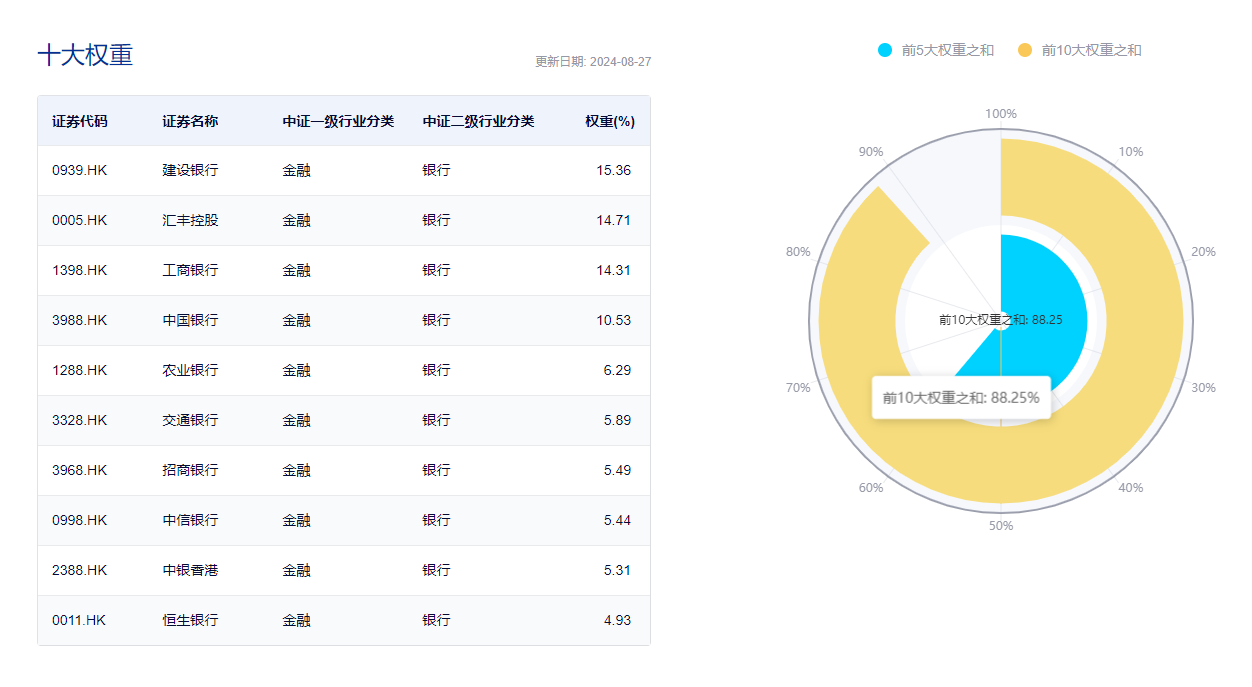The image size is (1252, 687).
Task: Sort by 权重(%) column header
Action: click(610, 121)
